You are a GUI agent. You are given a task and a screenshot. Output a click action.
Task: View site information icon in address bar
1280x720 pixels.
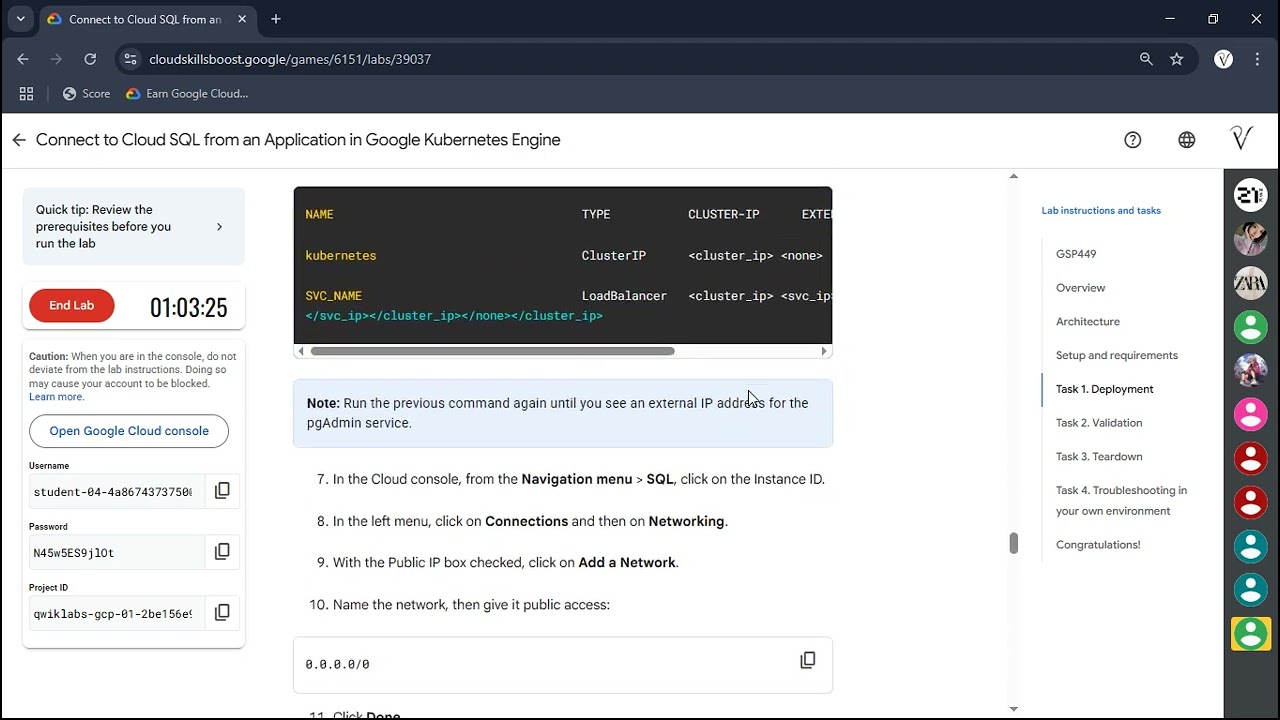coord(130,59)
